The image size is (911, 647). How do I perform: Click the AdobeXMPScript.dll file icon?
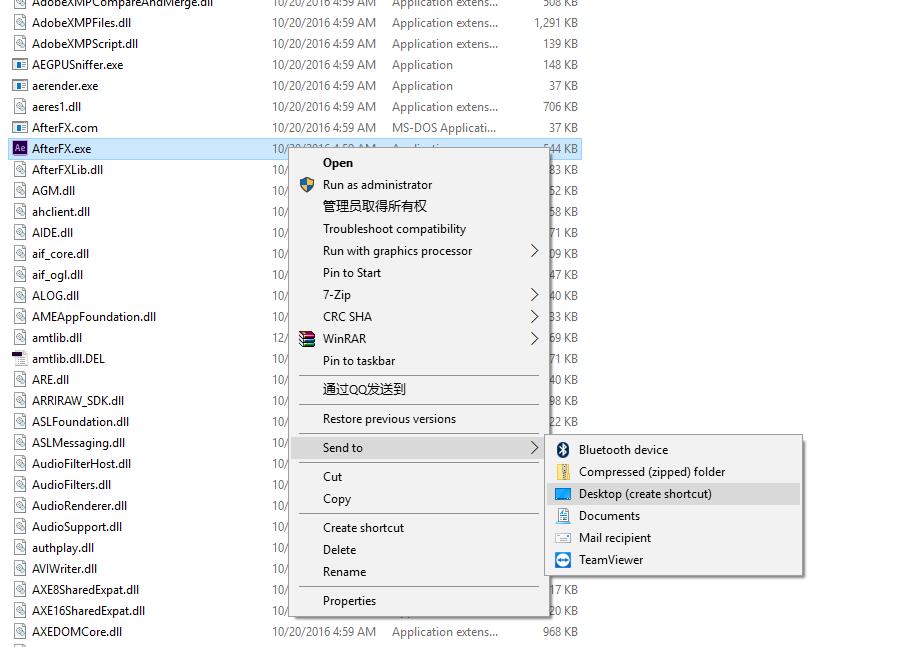pos(20,44)
